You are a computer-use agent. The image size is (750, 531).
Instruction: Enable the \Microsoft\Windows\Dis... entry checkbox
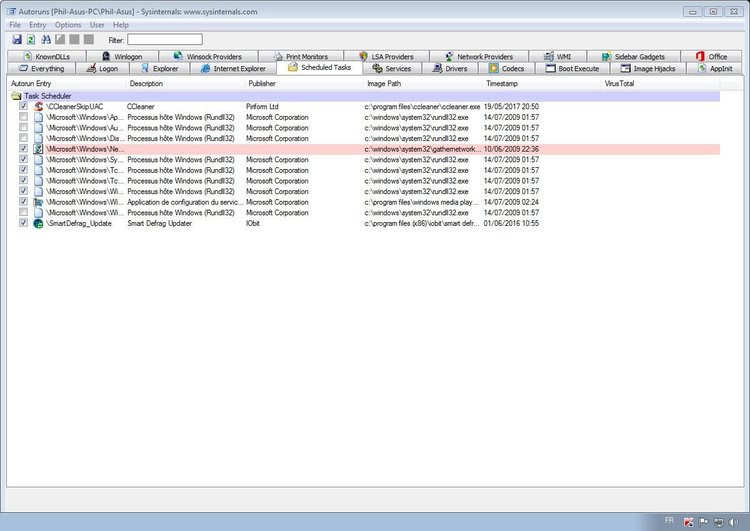[23, 138]
